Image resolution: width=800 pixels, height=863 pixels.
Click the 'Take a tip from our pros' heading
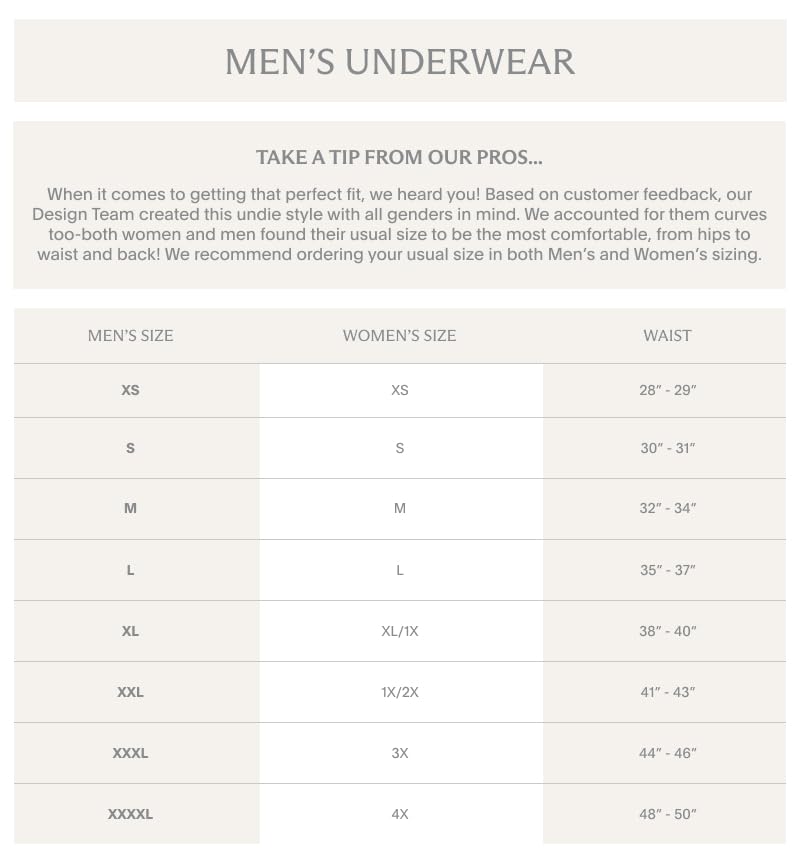pyautogui.click(x=400, y=158)
